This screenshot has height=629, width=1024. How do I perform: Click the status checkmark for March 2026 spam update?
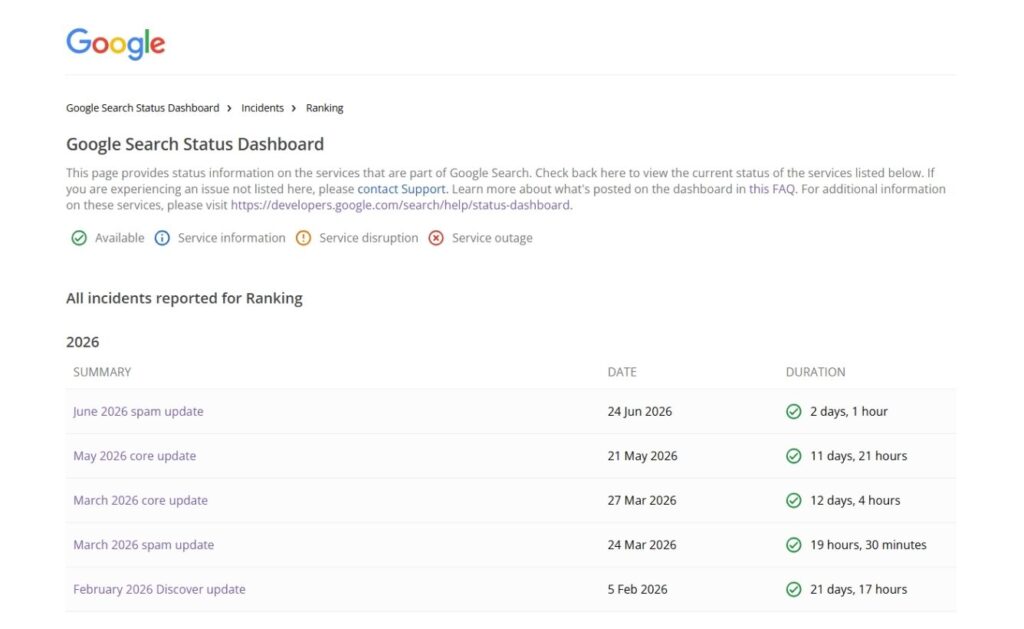click(x=793, y=545)
